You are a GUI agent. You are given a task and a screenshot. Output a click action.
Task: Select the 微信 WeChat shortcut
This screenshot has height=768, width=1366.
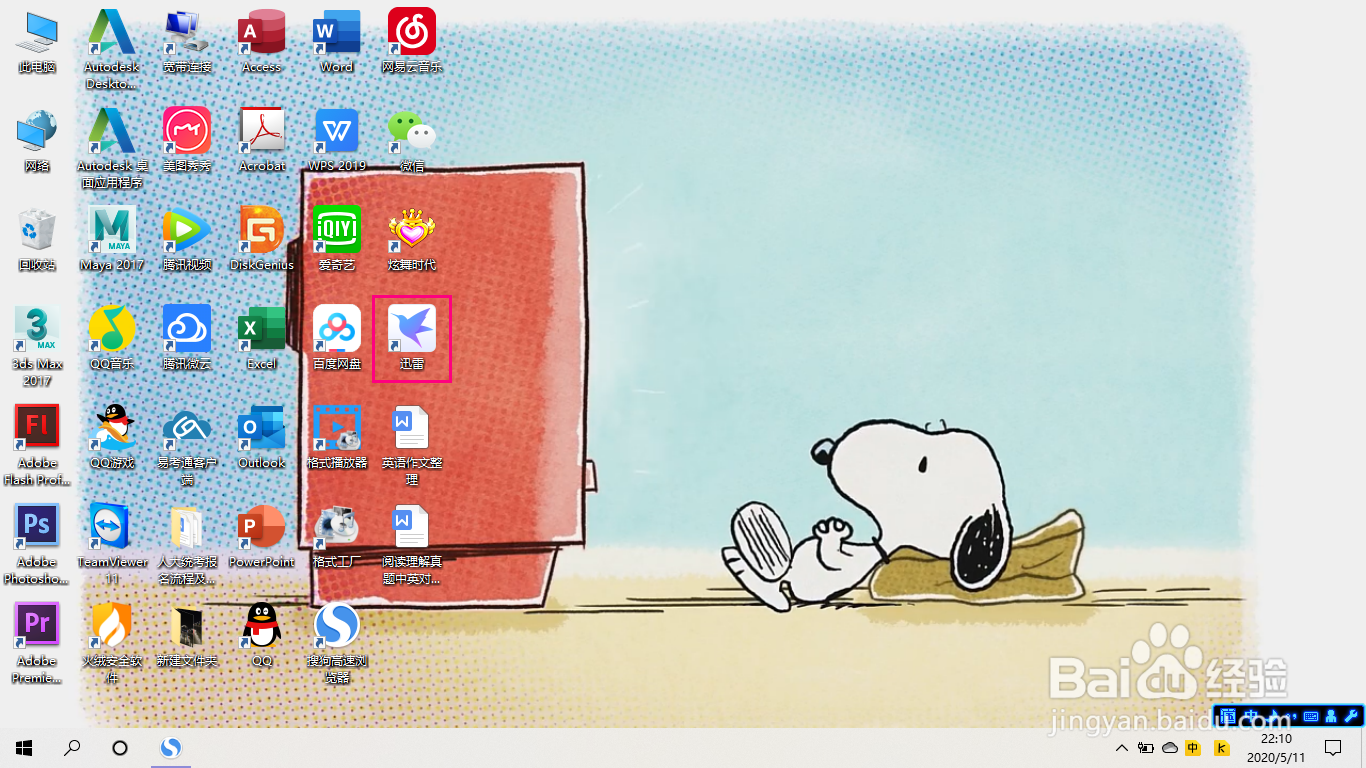pyautogui.click(x=412, y=141)
